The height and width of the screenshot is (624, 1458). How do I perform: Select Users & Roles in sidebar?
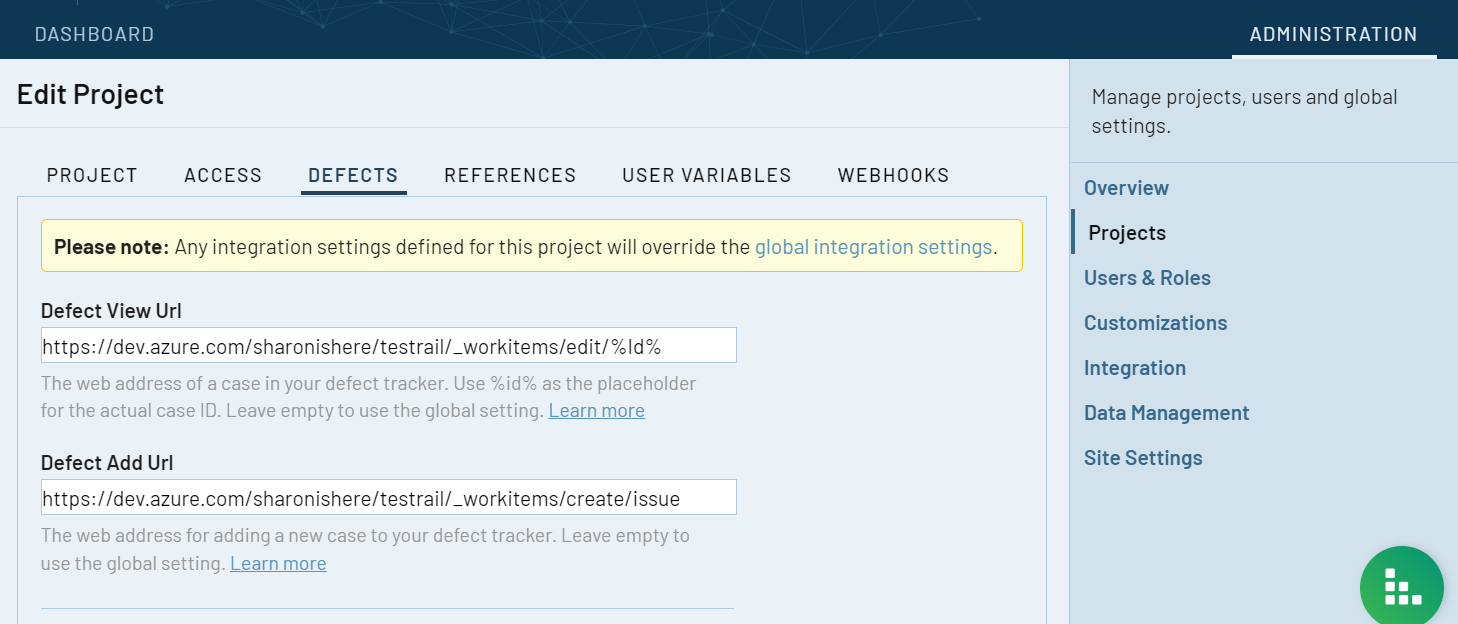tap(1147, 278)
